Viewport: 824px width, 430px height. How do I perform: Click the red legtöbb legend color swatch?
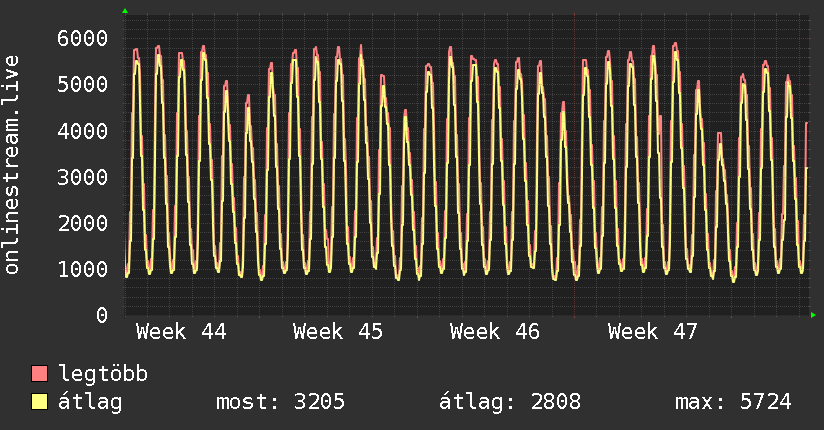coord(39,375)
